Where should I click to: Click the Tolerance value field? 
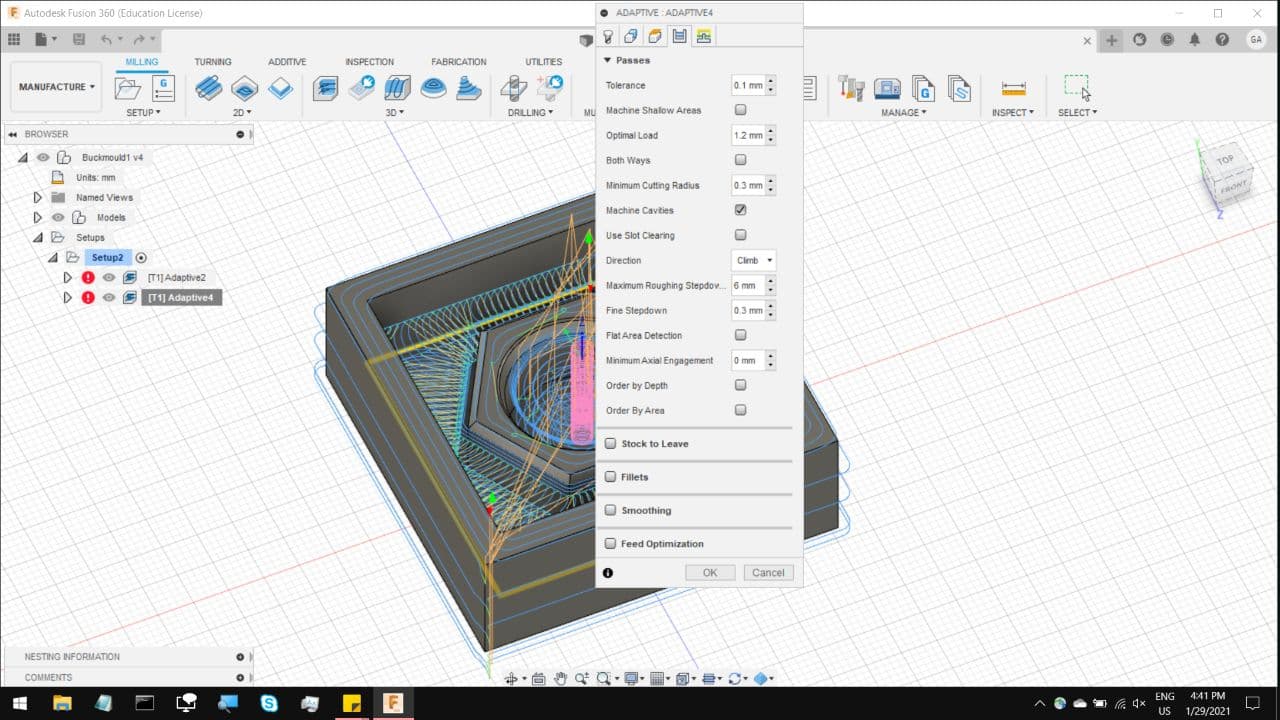[x=748, y=85]
